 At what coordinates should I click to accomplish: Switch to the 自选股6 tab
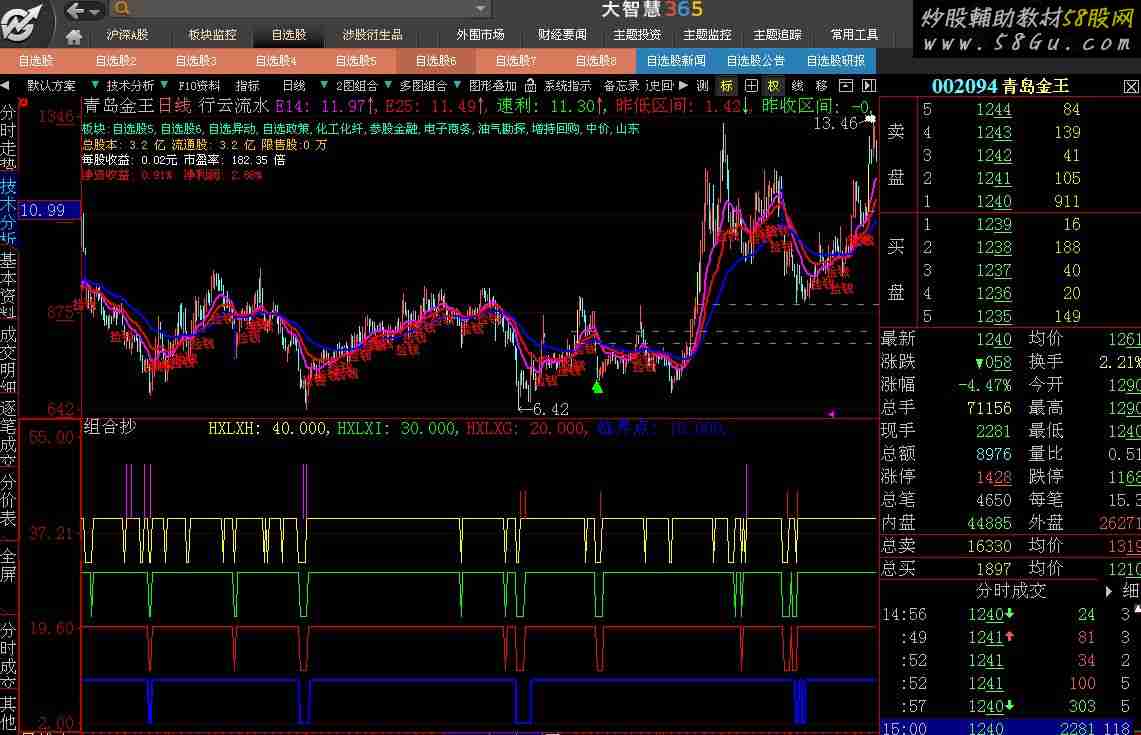[436, 61]
